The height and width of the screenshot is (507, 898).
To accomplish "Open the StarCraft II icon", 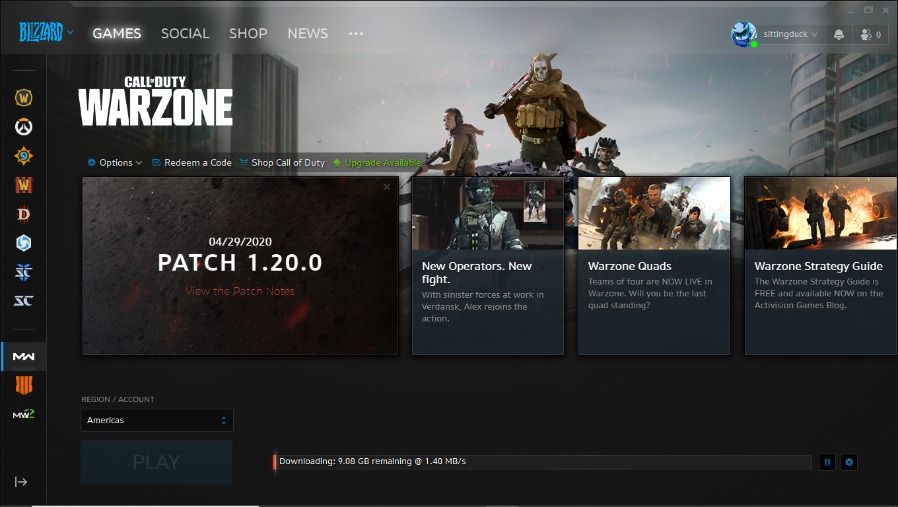I will pos(23,272).
